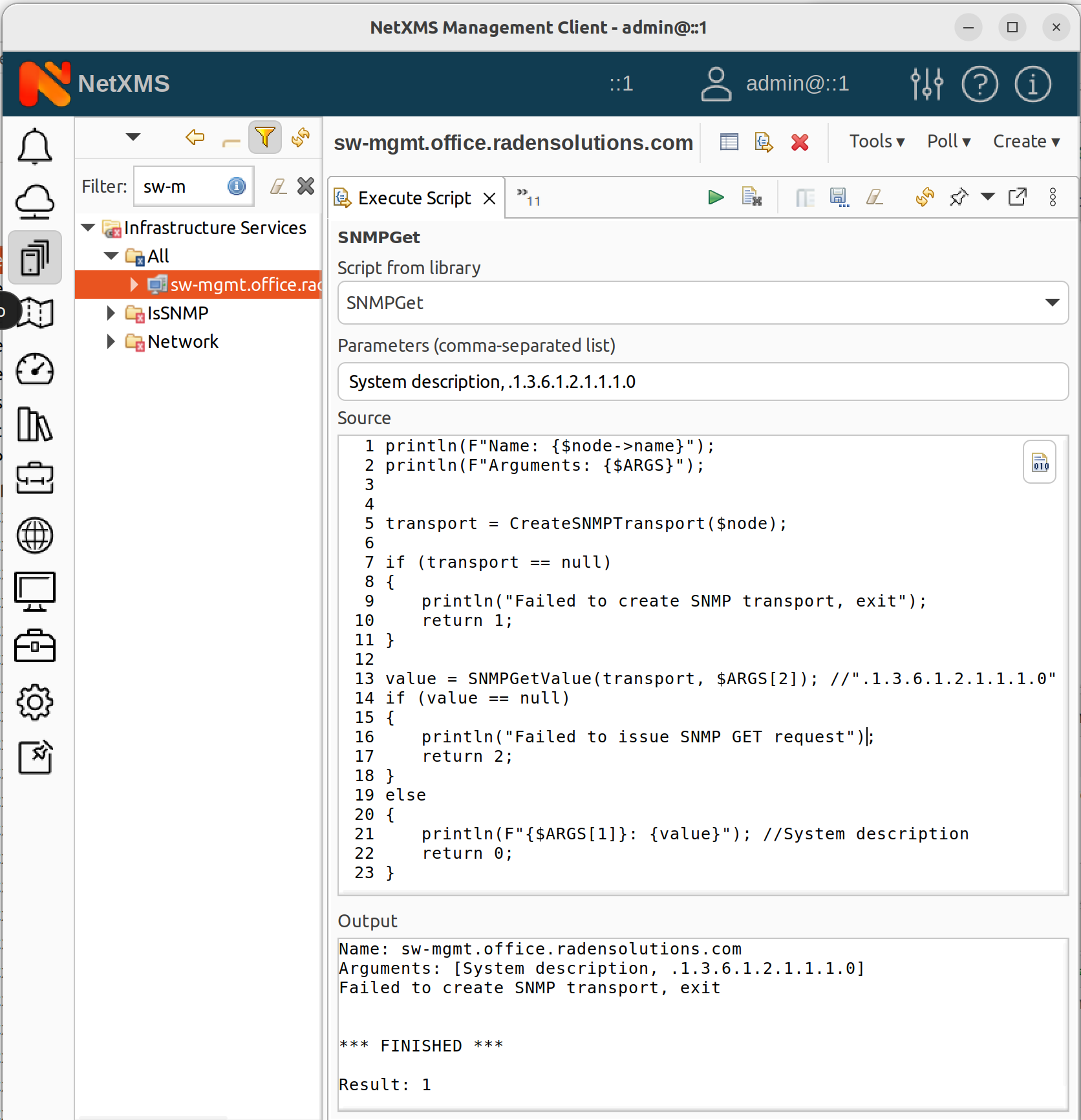This screenshot has height=1120, width=1081.
Task: Open the Tools toolbox perspective icon
Action: click(x=35, y=646)
